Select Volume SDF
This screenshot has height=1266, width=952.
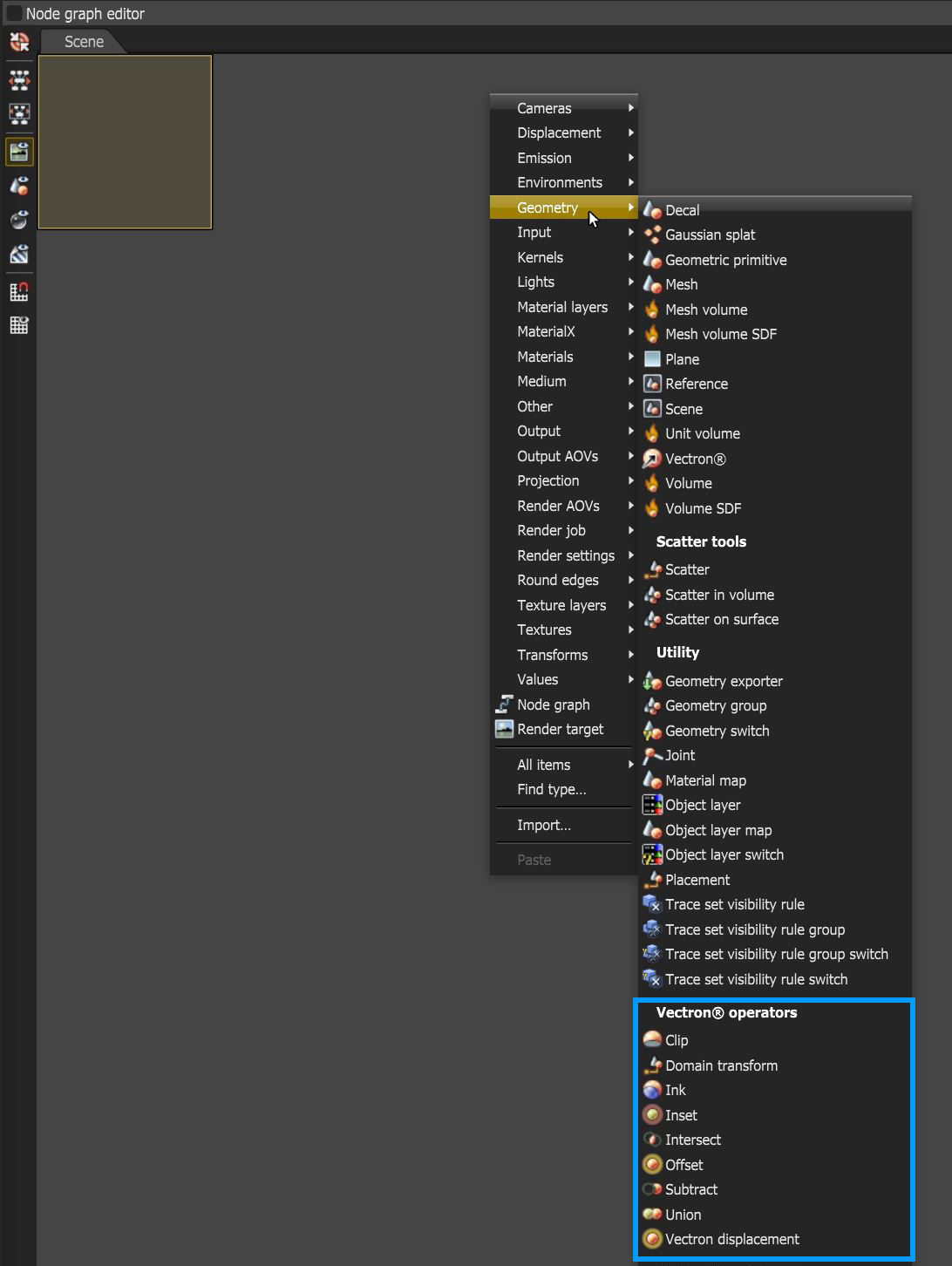775,508
